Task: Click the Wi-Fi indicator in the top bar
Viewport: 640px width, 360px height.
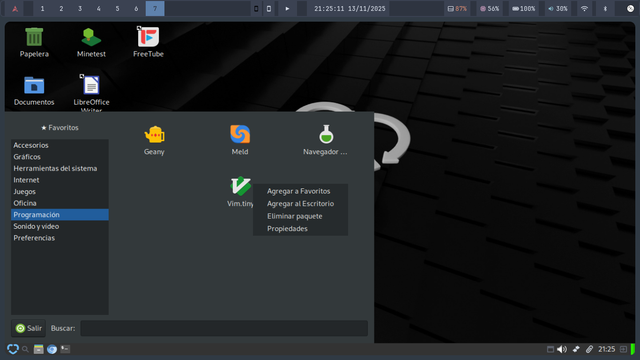Action: [x=584, y=9]
